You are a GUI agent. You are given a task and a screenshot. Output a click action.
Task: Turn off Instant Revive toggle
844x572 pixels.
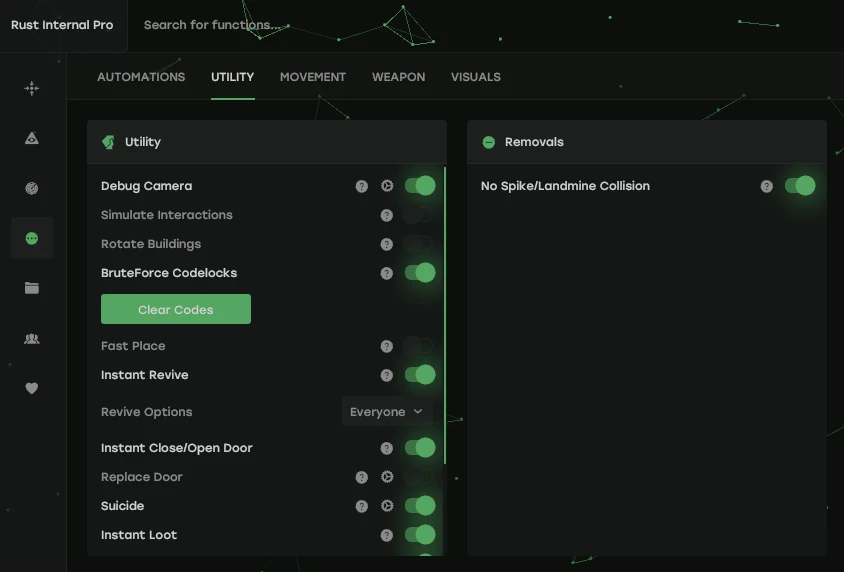click(420, 375)
